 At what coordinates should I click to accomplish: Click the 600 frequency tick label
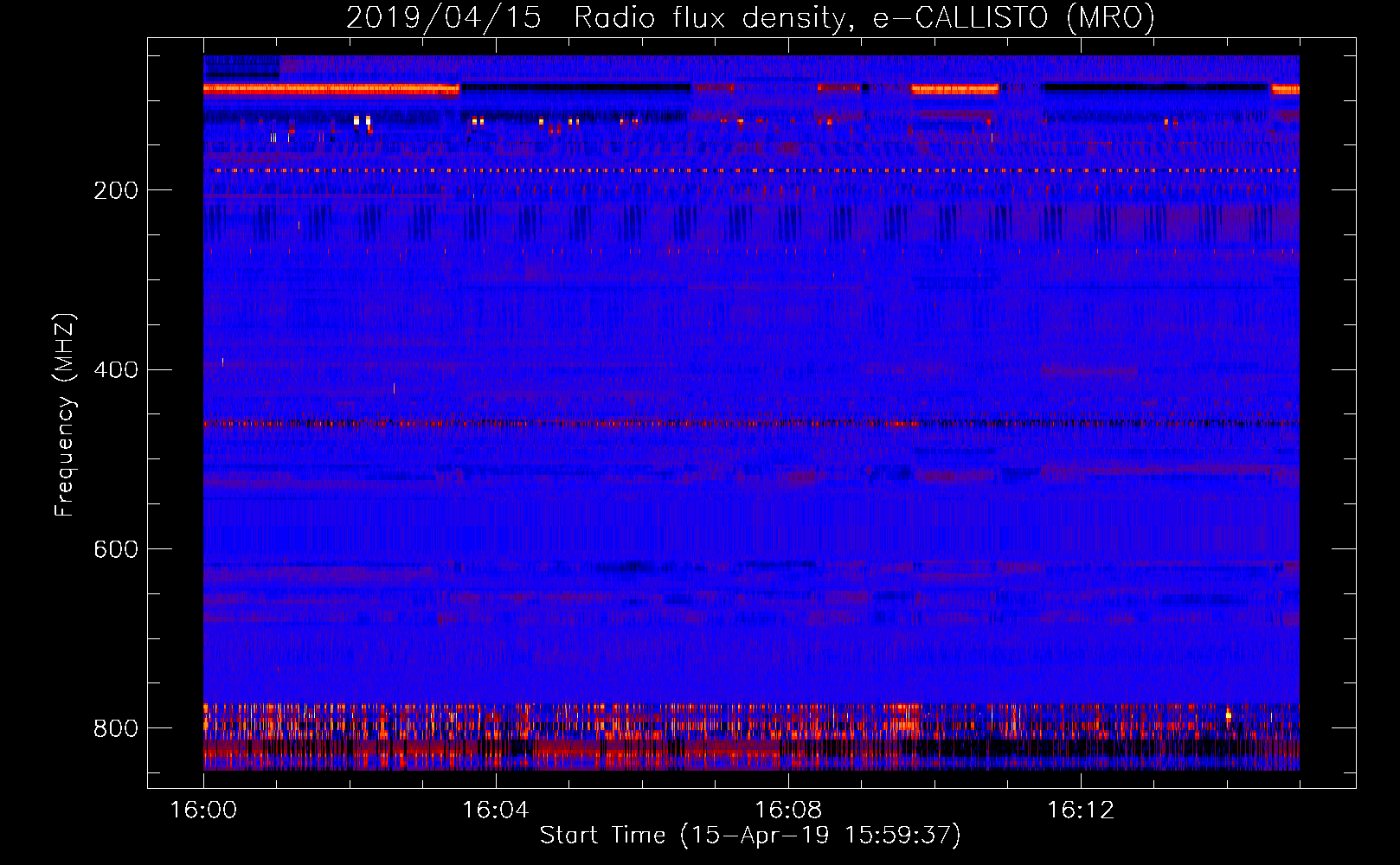116,549
